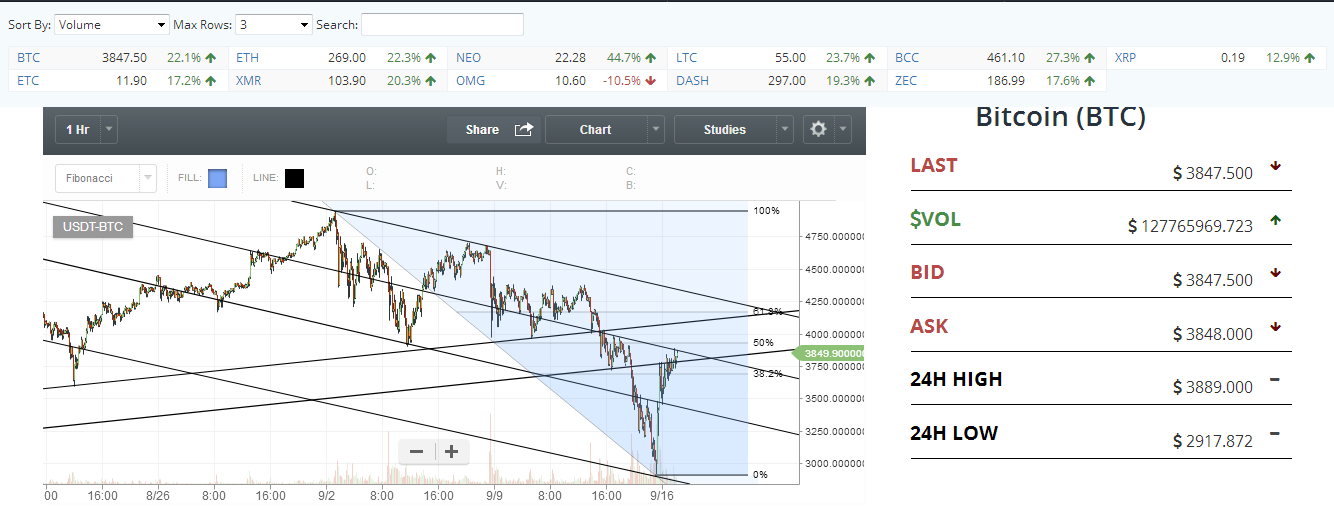Click the Share arrow icon
The height and width of the screenshot is (519, 1334).
[524, 129]
